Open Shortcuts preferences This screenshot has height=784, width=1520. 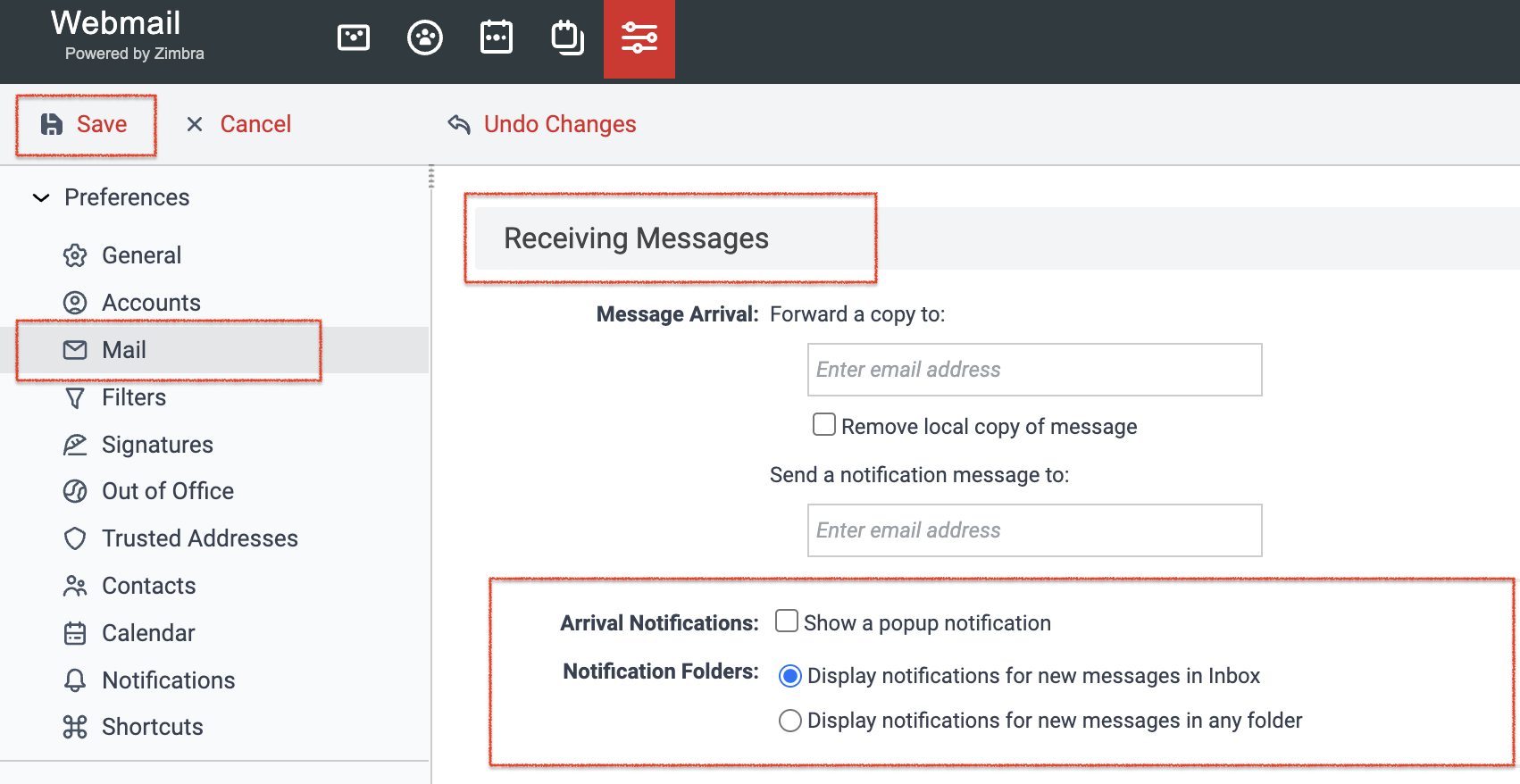[x=153, y=727]
